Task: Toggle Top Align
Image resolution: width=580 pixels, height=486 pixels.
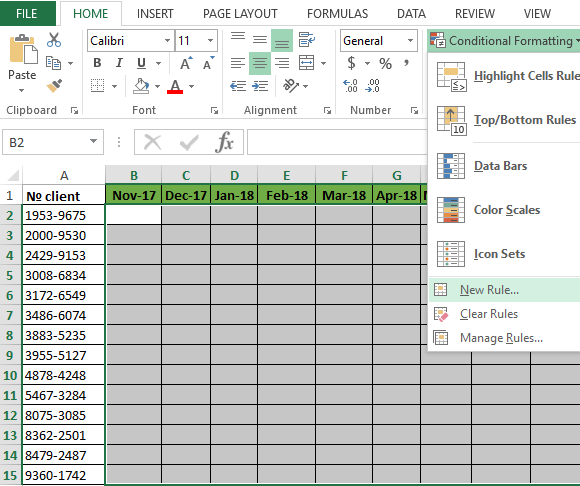Action: coord(238,36)
